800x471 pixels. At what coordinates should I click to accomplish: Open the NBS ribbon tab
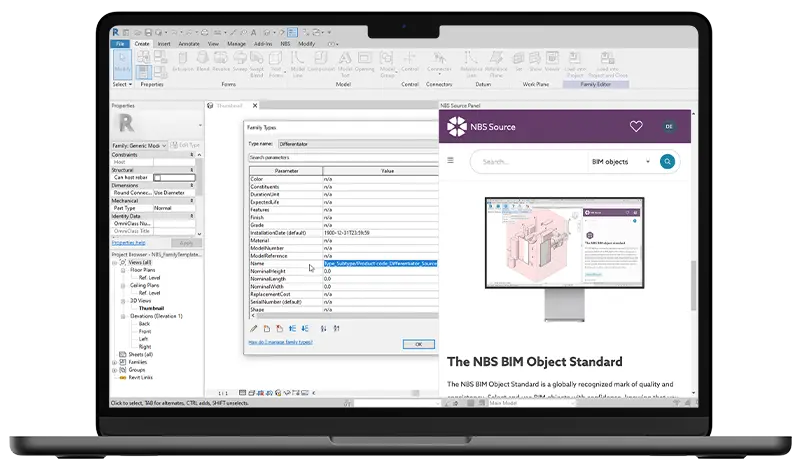[x=285, y=44]
